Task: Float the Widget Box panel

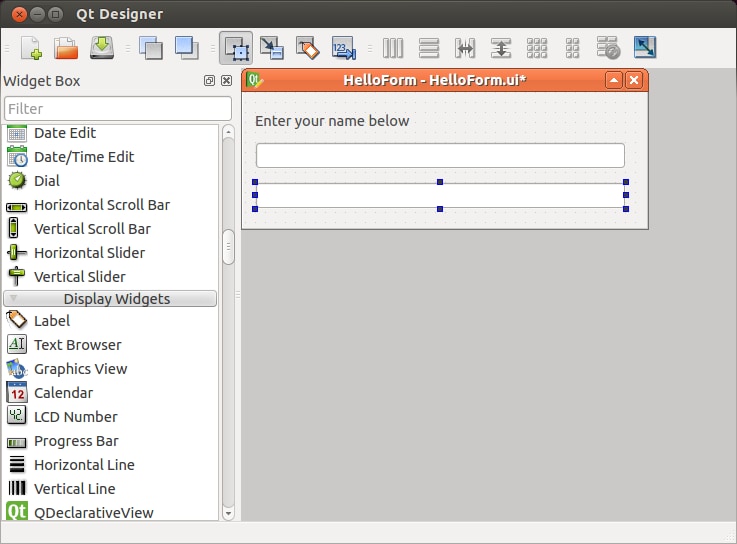Action: point(209,80)
